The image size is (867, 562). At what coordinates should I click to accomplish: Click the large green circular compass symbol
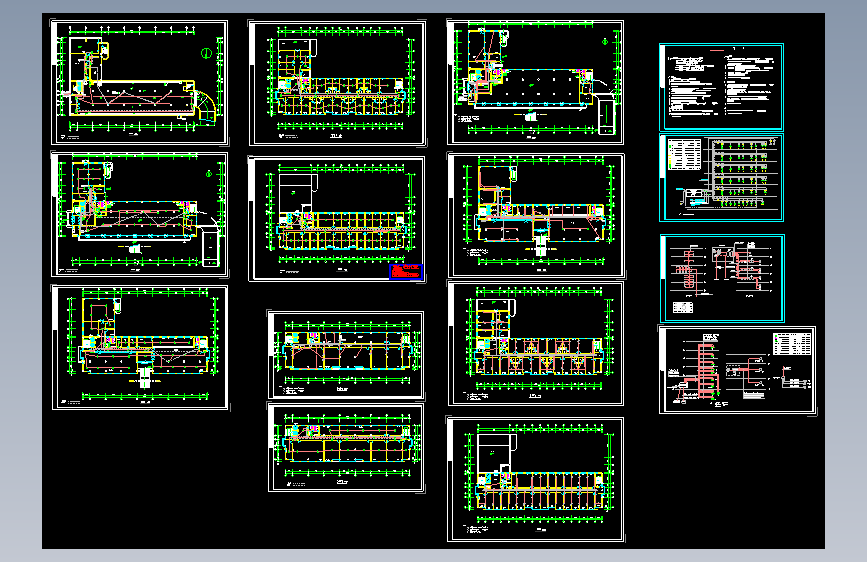click(206, 53)
